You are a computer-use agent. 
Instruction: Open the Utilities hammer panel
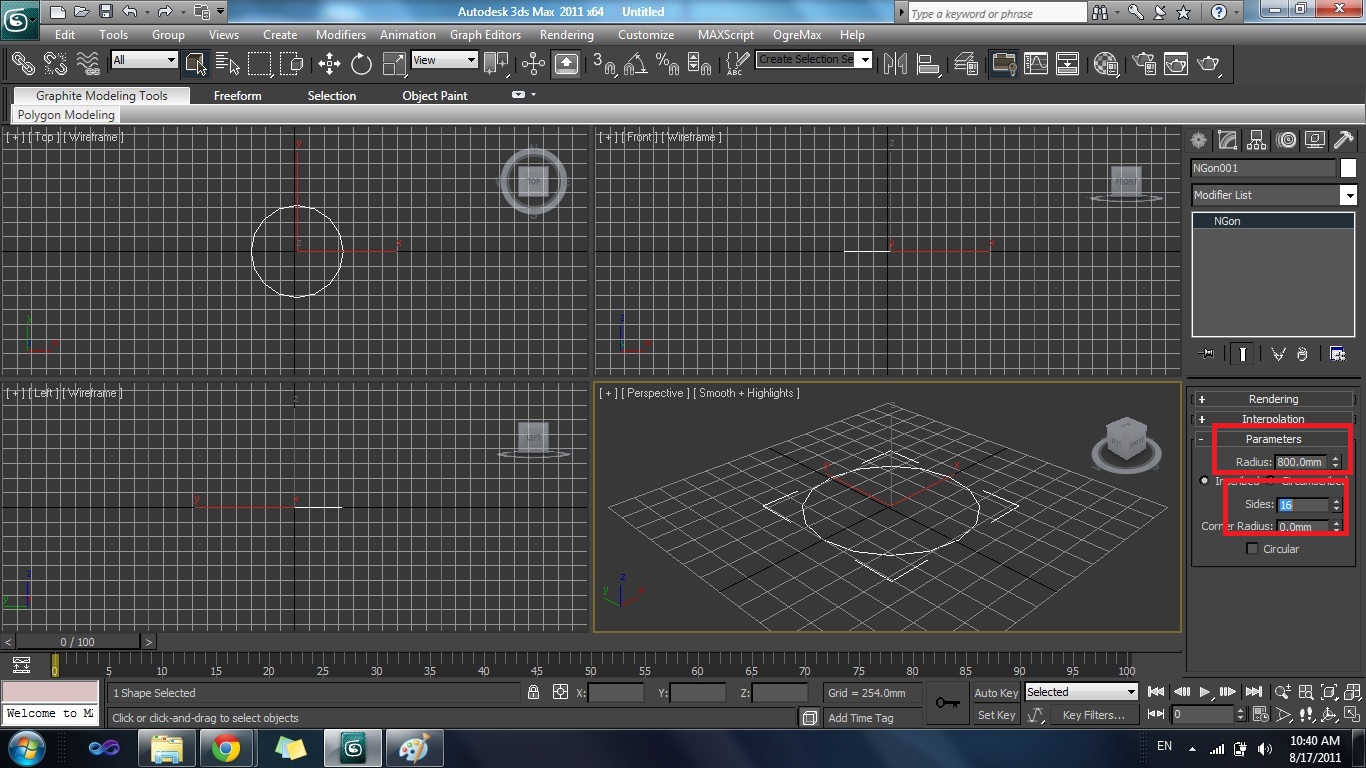click(x=1344, y=140)
